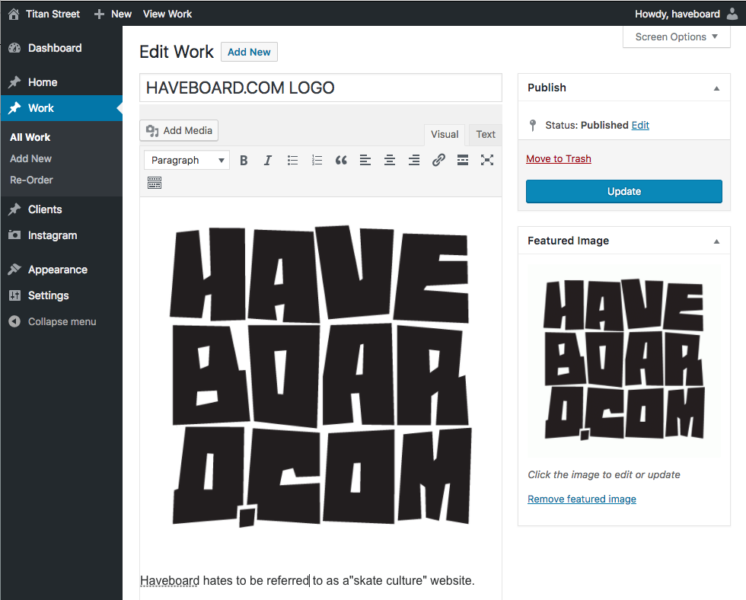Insert Read More tag
746x600 pixels.
(463, 160)
